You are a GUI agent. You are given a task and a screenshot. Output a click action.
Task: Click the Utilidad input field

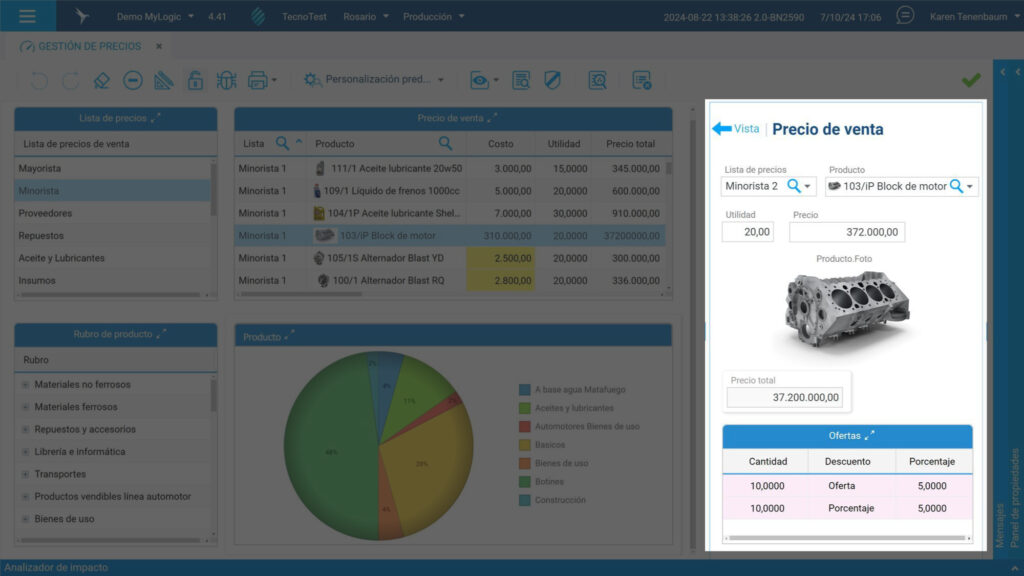748,232
